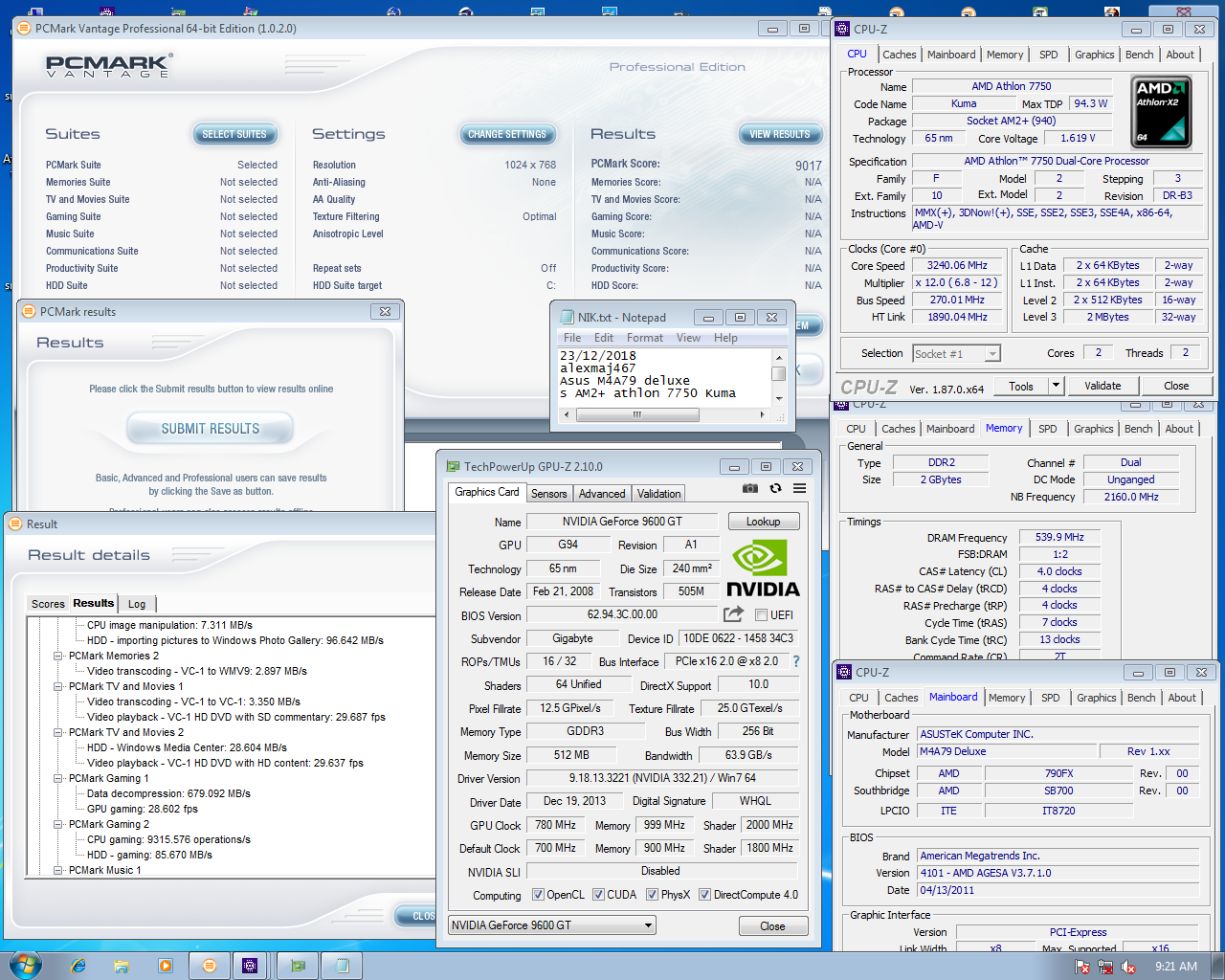Image resolution: width=1225 pixels, height=980 pixels.
Task: Collapse the PCMark TV and Movies 2 node
Action: (58, 732)
